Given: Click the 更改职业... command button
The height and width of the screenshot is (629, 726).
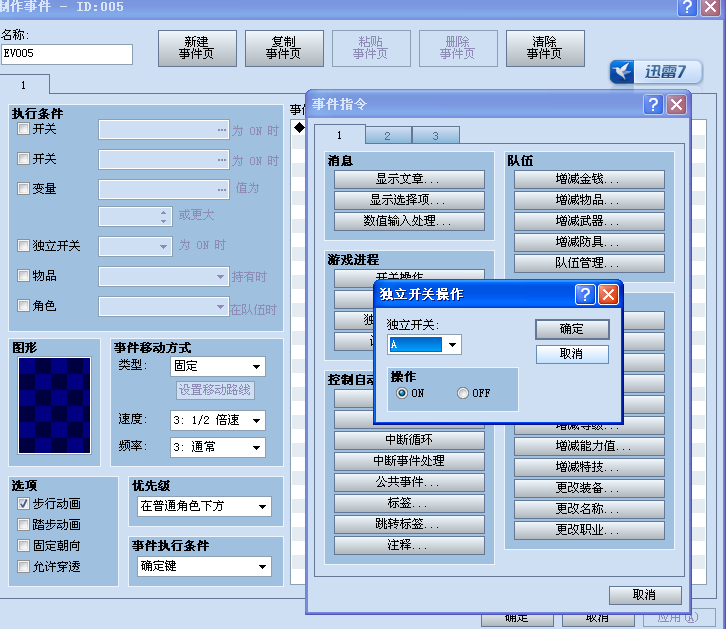Looking at the screenshot, I should tap(589, 530).
